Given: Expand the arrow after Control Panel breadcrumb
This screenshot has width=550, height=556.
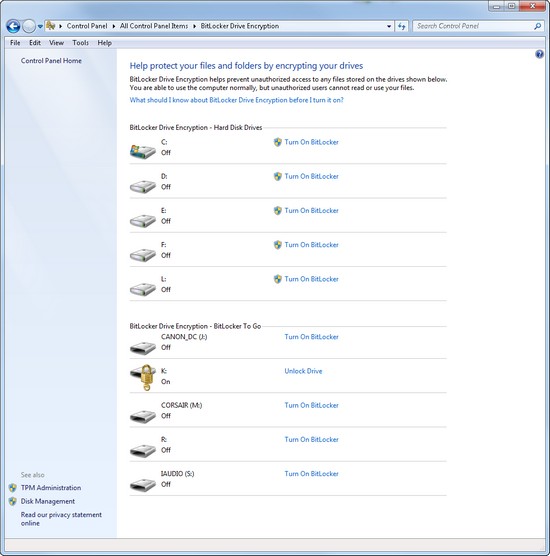Looking at the screenshot, I should [x=114, y=26].
